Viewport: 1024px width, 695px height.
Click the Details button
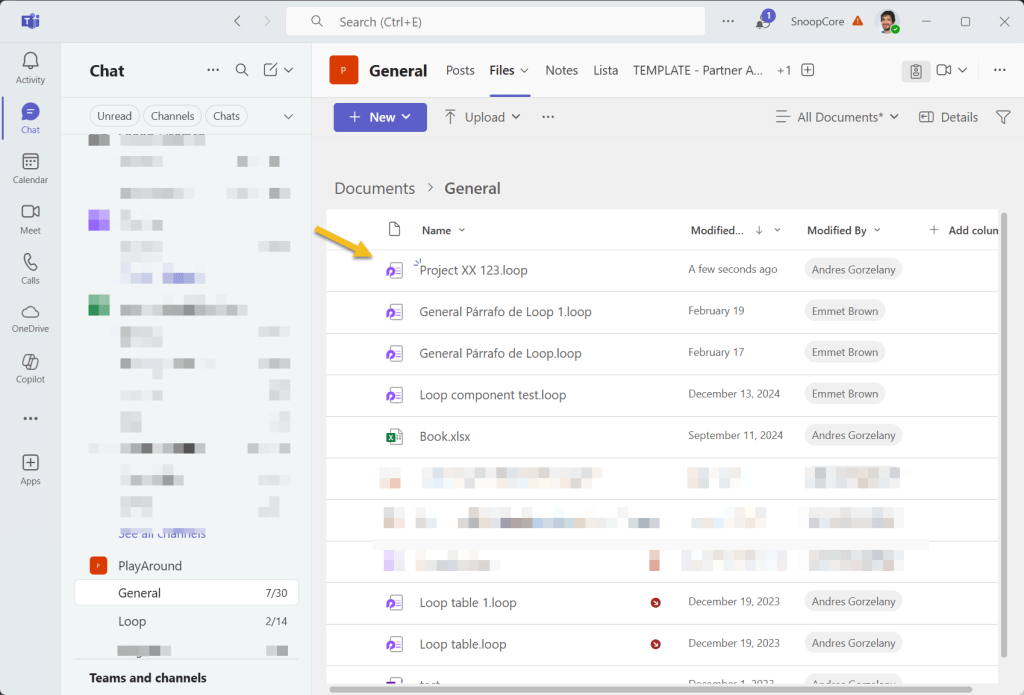pos(948,117)
